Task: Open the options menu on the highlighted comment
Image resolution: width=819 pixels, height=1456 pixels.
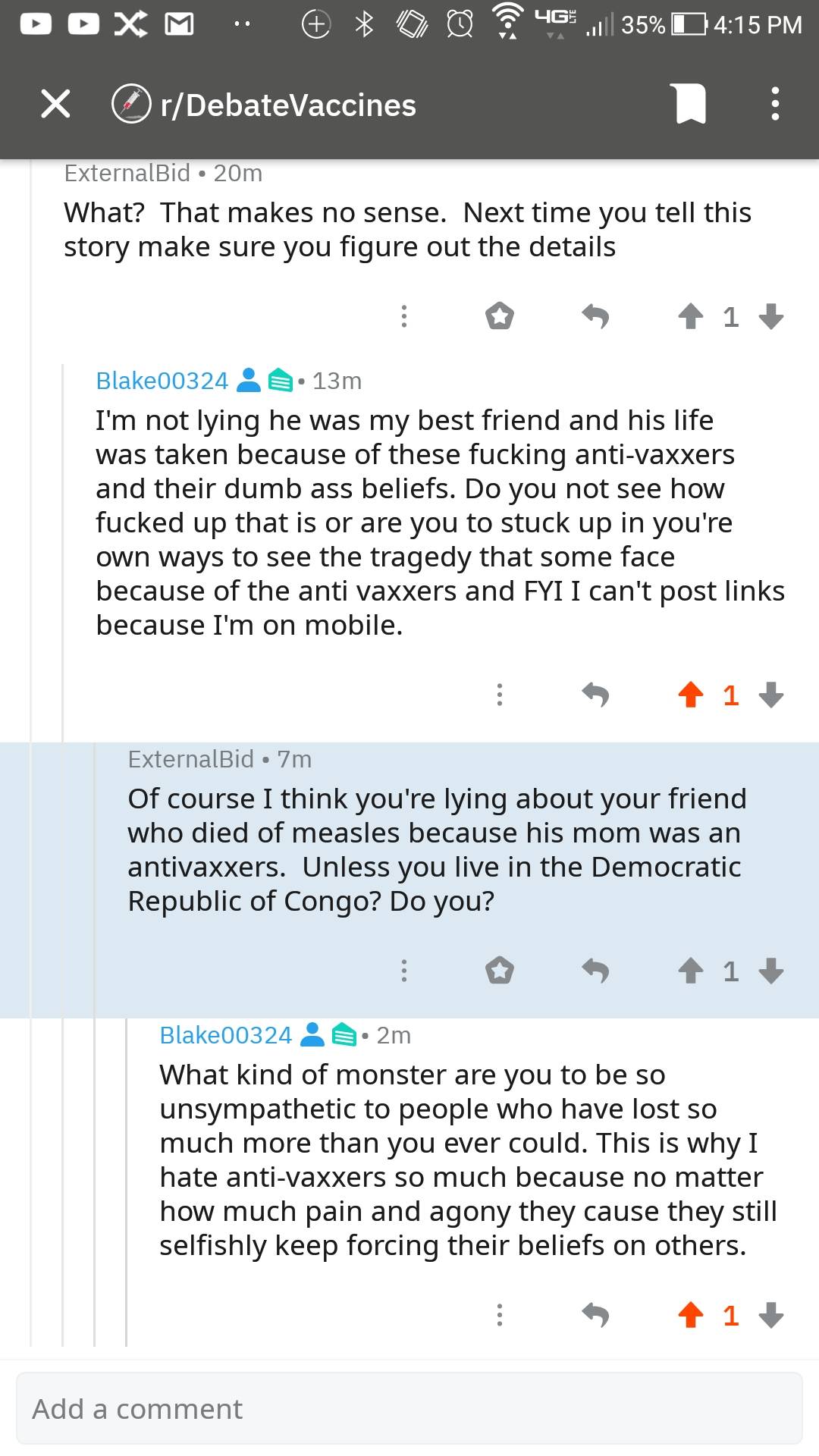Action: pos(404,971)
